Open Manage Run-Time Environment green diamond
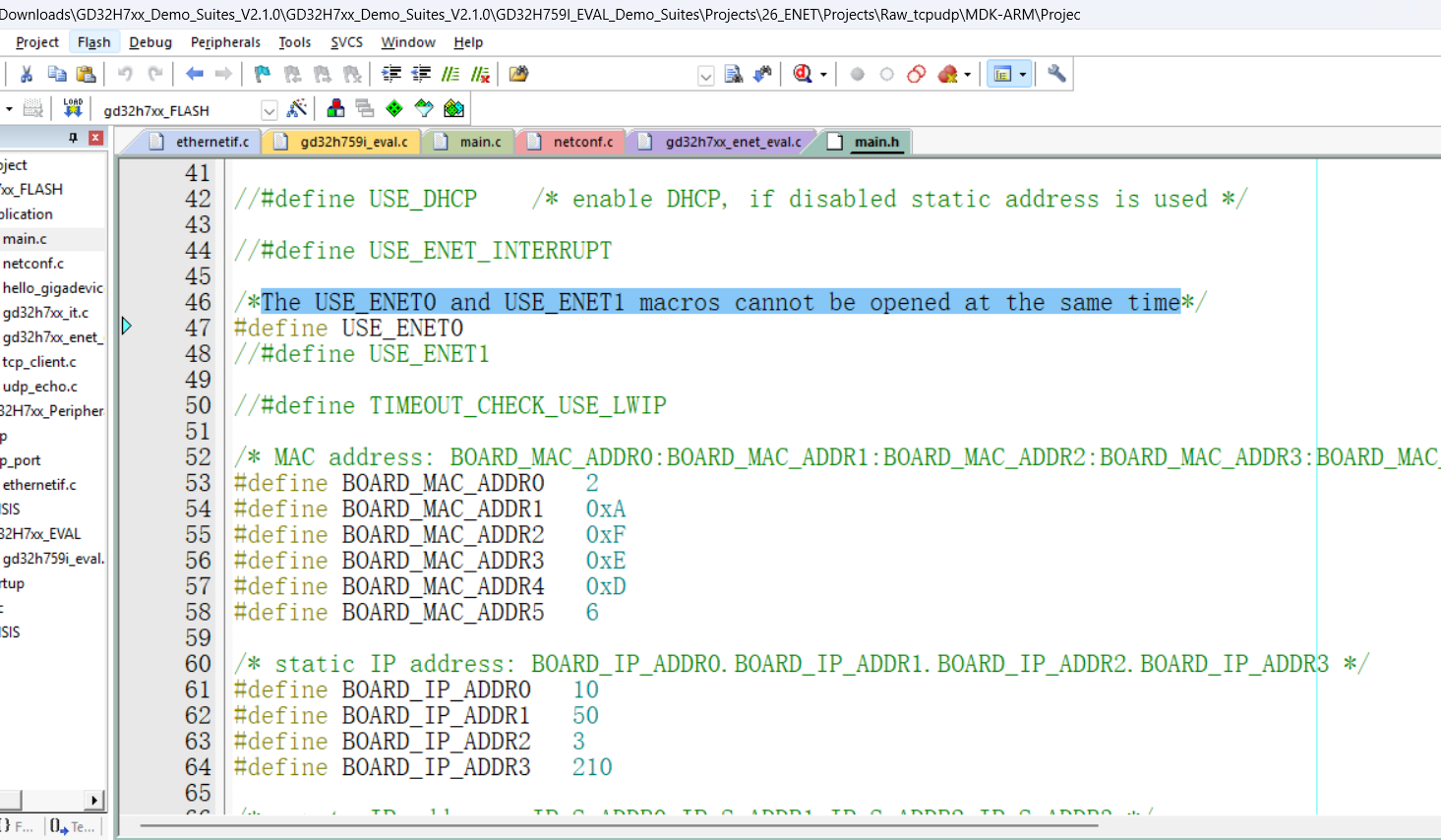Viewport: 1441px width, 840px height. [x=394, y=108]
